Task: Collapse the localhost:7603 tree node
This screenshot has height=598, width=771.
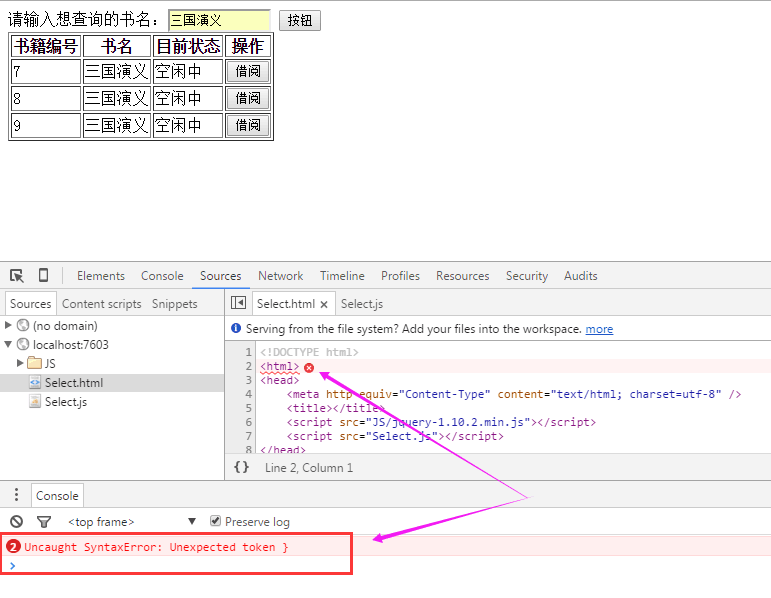Action: (8, 344)
